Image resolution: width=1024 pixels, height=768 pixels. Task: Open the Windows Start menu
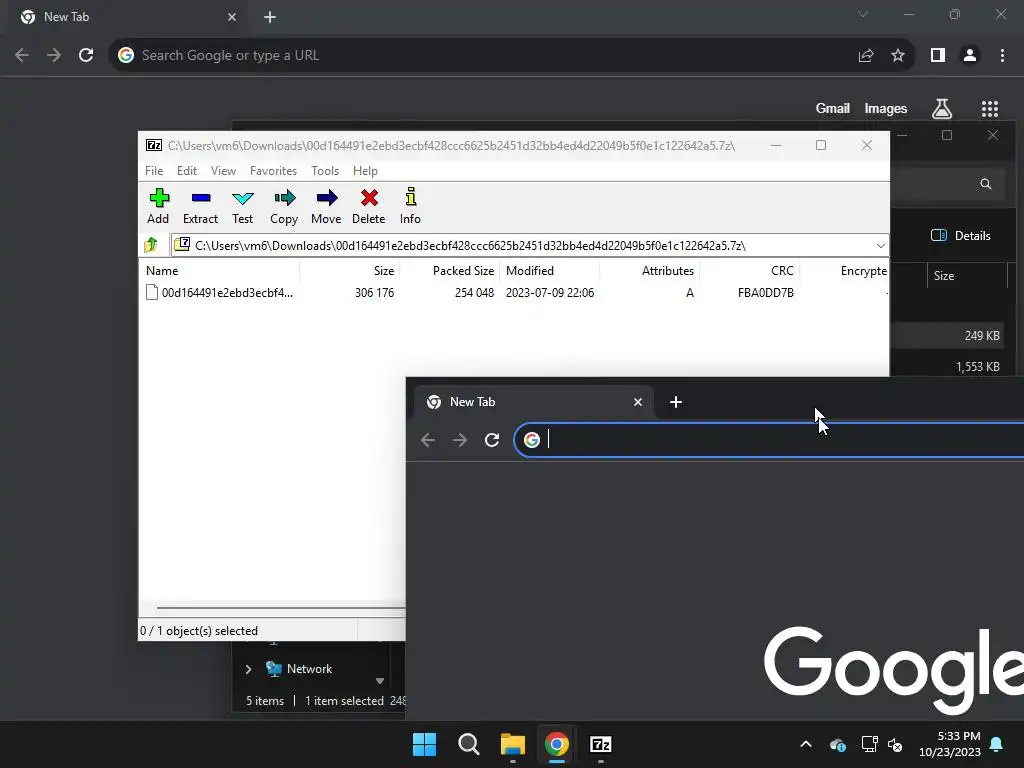coord(424,744)
